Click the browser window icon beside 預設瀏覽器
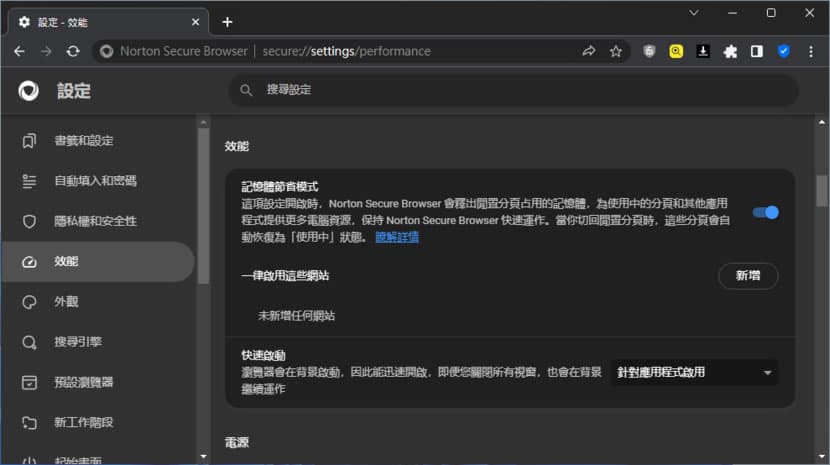 (29, 382)
